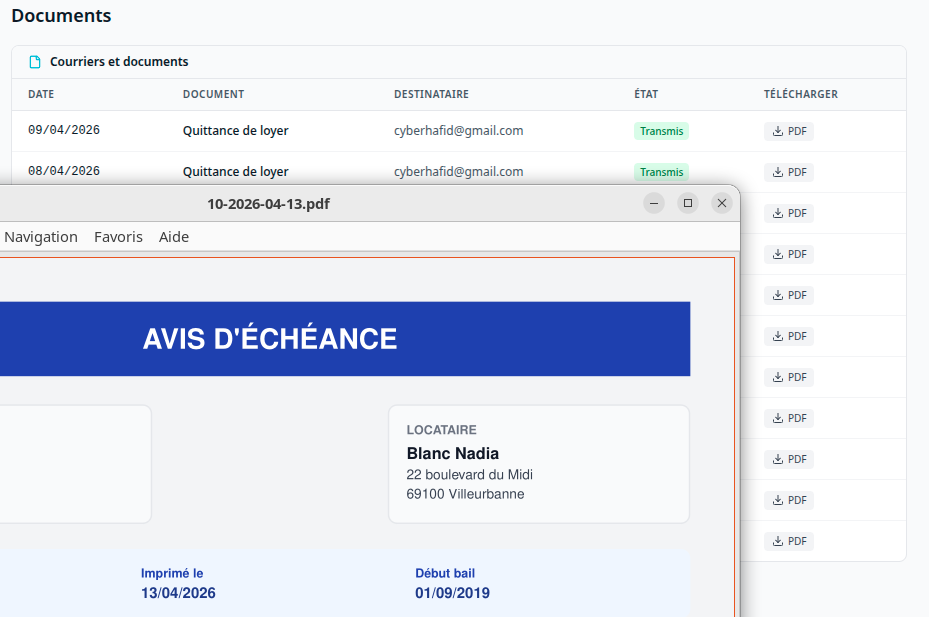Screen dimensions: 929x617
Task: Click the TÉLÉCHARGER column header
Action: pos(800,94)
